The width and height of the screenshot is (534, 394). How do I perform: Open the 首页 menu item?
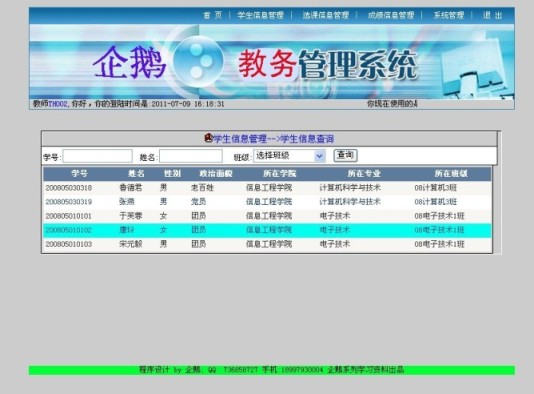pos(213,15)
